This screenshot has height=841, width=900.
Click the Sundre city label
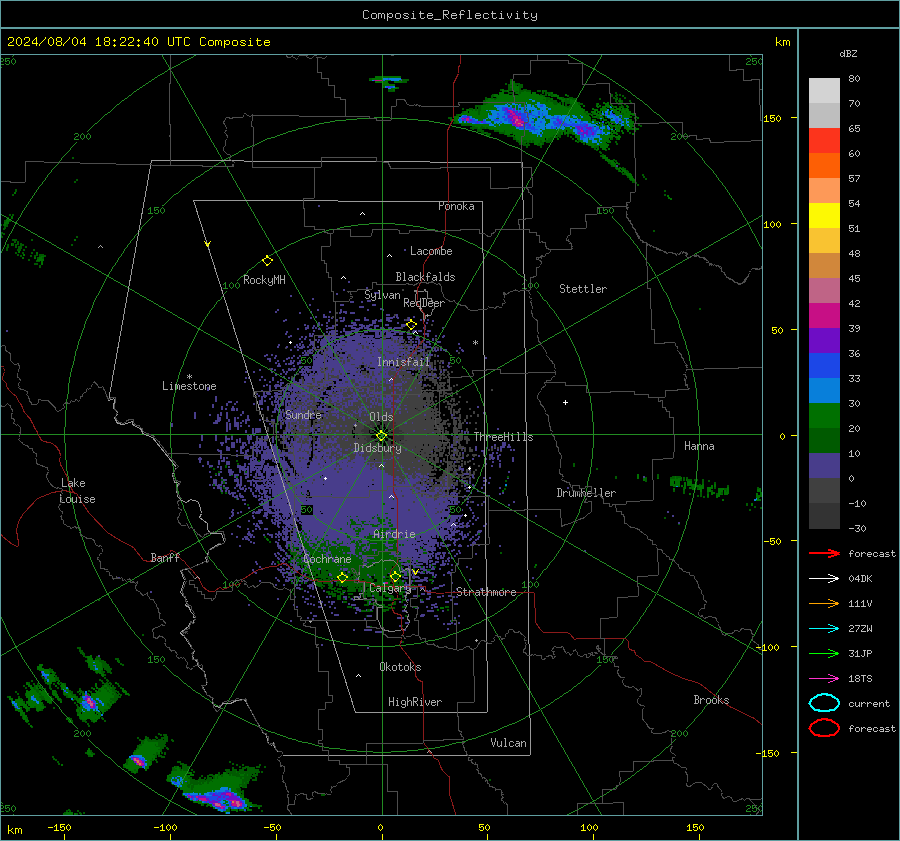click(x=303, y=414)
